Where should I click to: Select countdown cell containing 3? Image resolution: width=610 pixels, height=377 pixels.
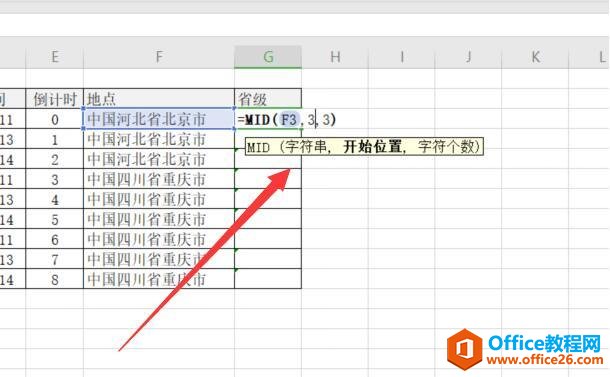54,179
